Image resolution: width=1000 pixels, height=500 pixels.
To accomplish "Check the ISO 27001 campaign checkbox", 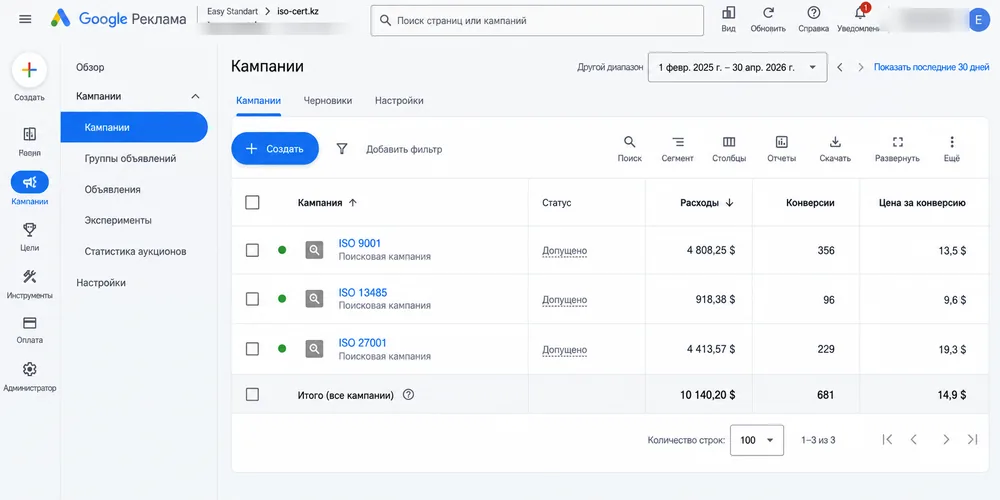I will tap(253, 349).
